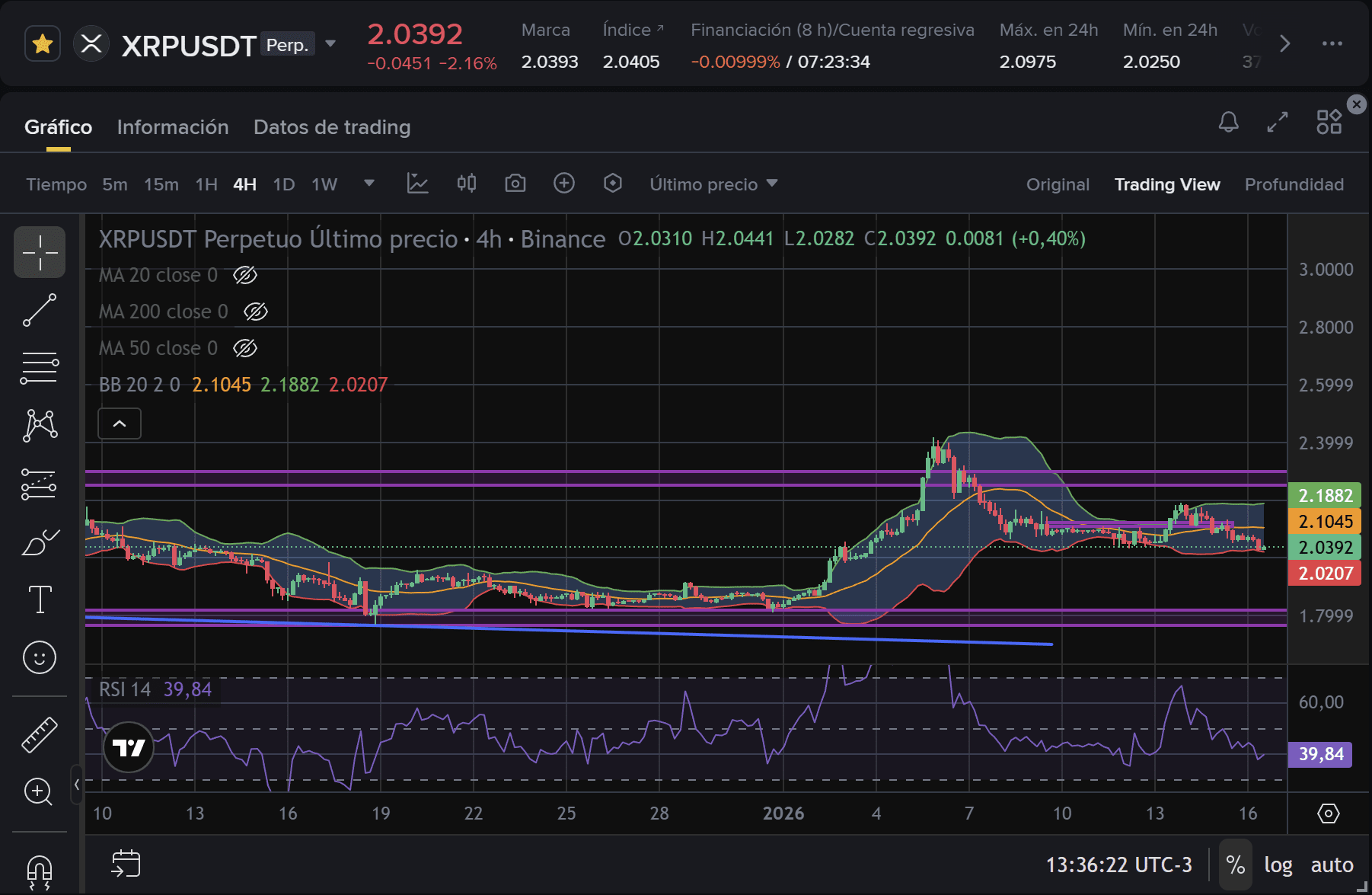Open the price alerts bell
This screenshot has height=895, width=1372.
(x=1228, y=122)
